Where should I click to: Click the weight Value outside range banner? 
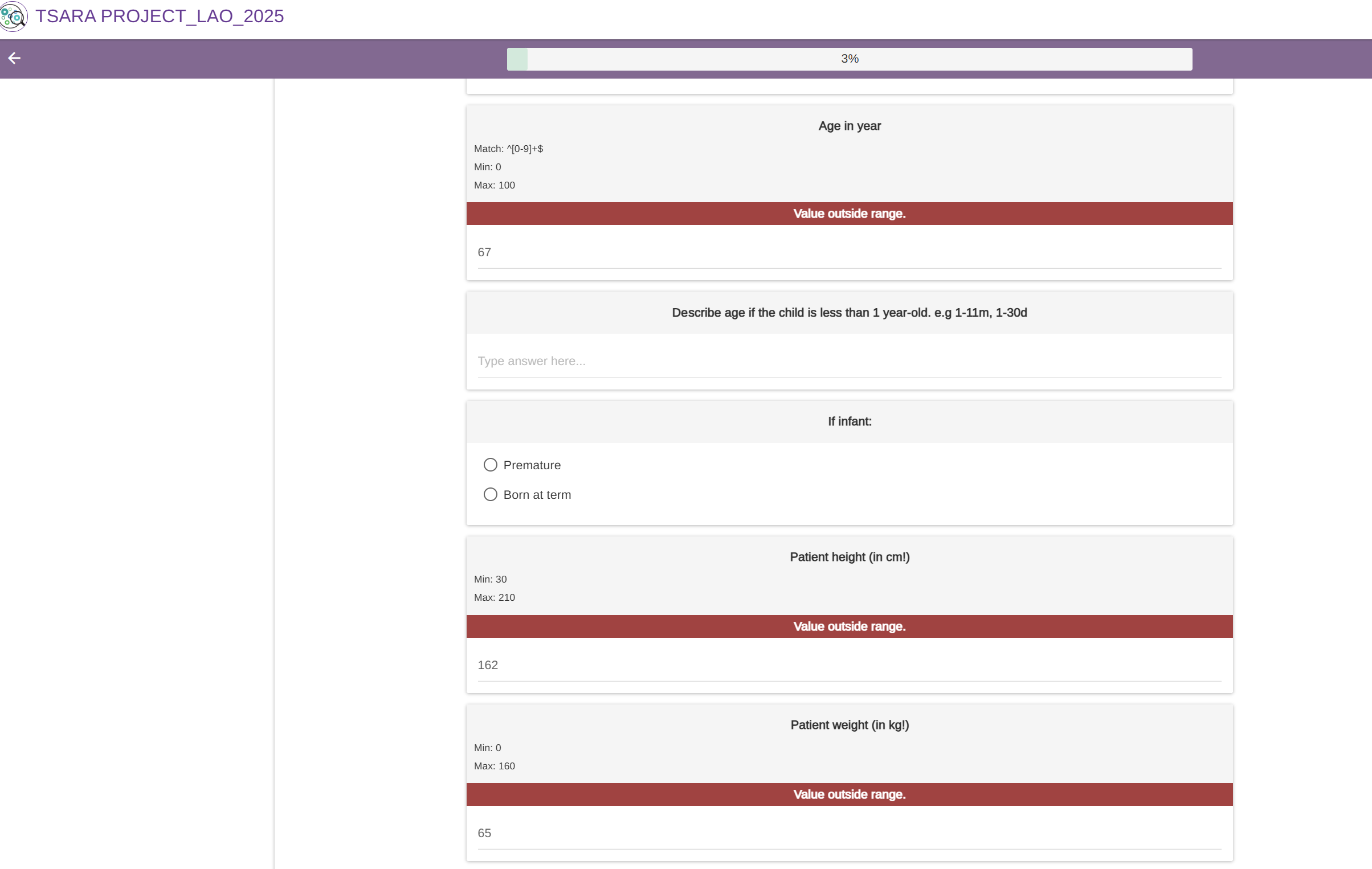tap(849, 794)
